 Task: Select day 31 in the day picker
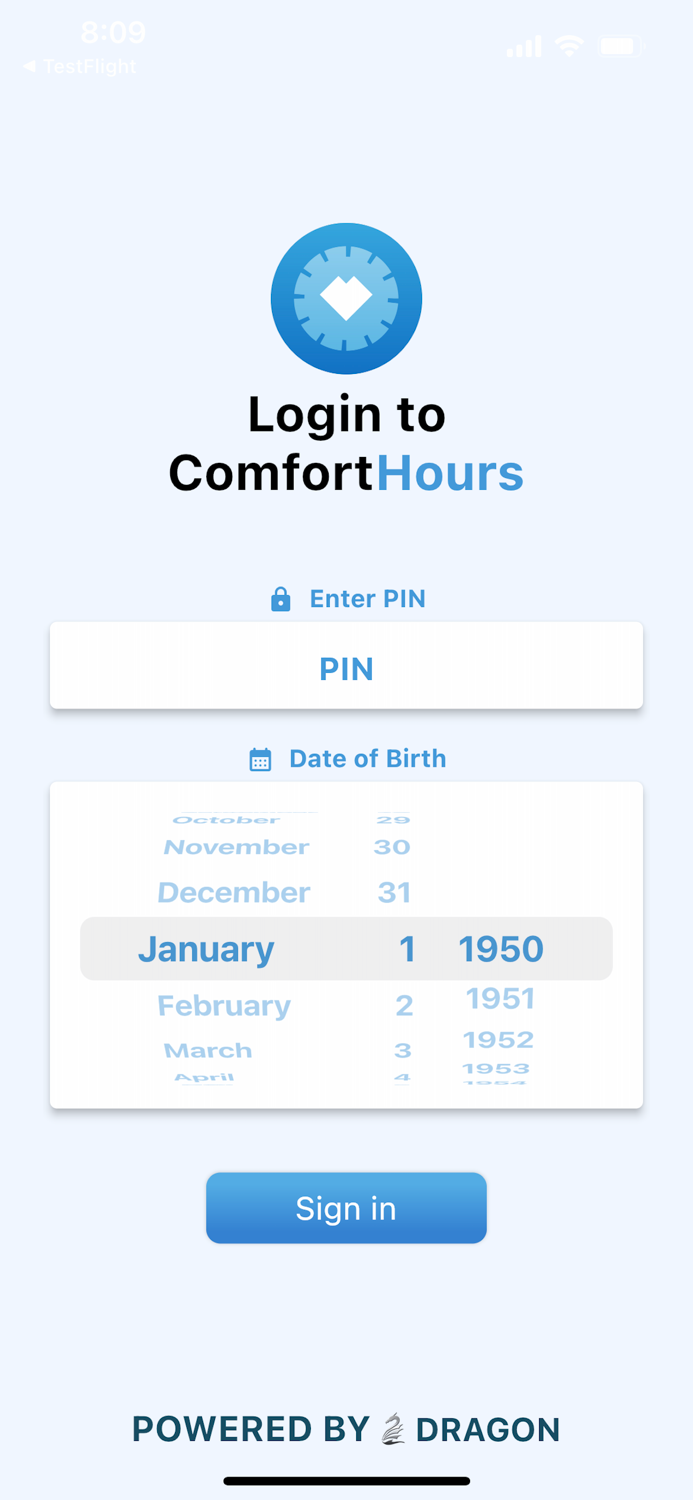[x=392, y=892]
